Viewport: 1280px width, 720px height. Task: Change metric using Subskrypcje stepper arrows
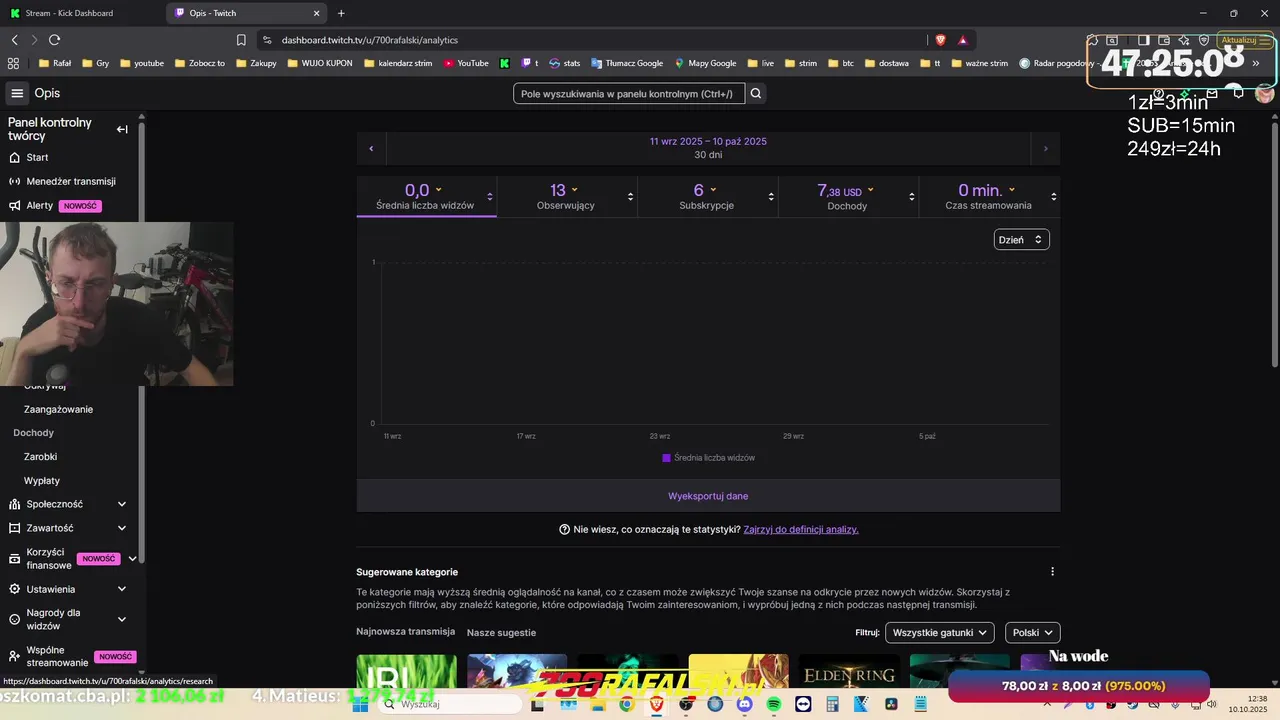[771, 197]
